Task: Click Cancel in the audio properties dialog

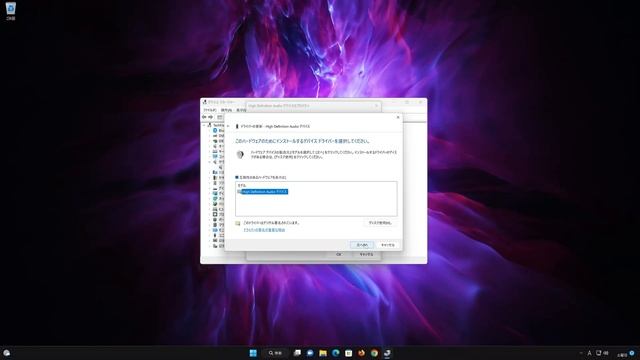Action: tap(366, 254)
